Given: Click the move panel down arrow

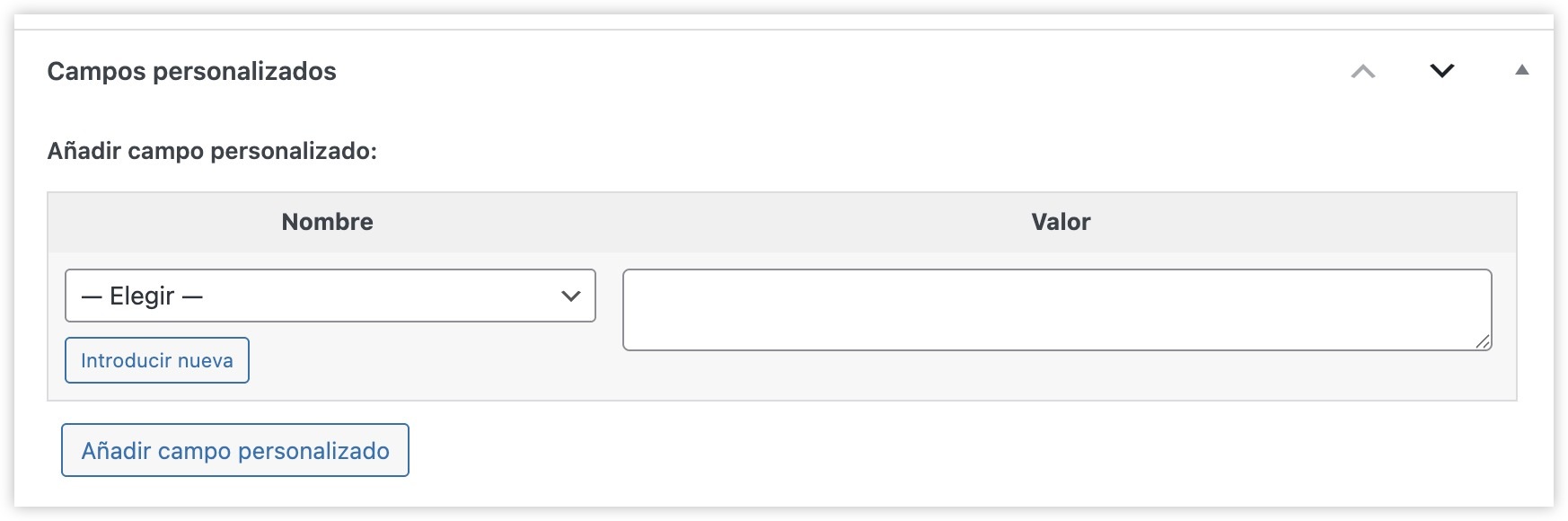Looking at the screenshot, I should click(x=1441, y=71).
